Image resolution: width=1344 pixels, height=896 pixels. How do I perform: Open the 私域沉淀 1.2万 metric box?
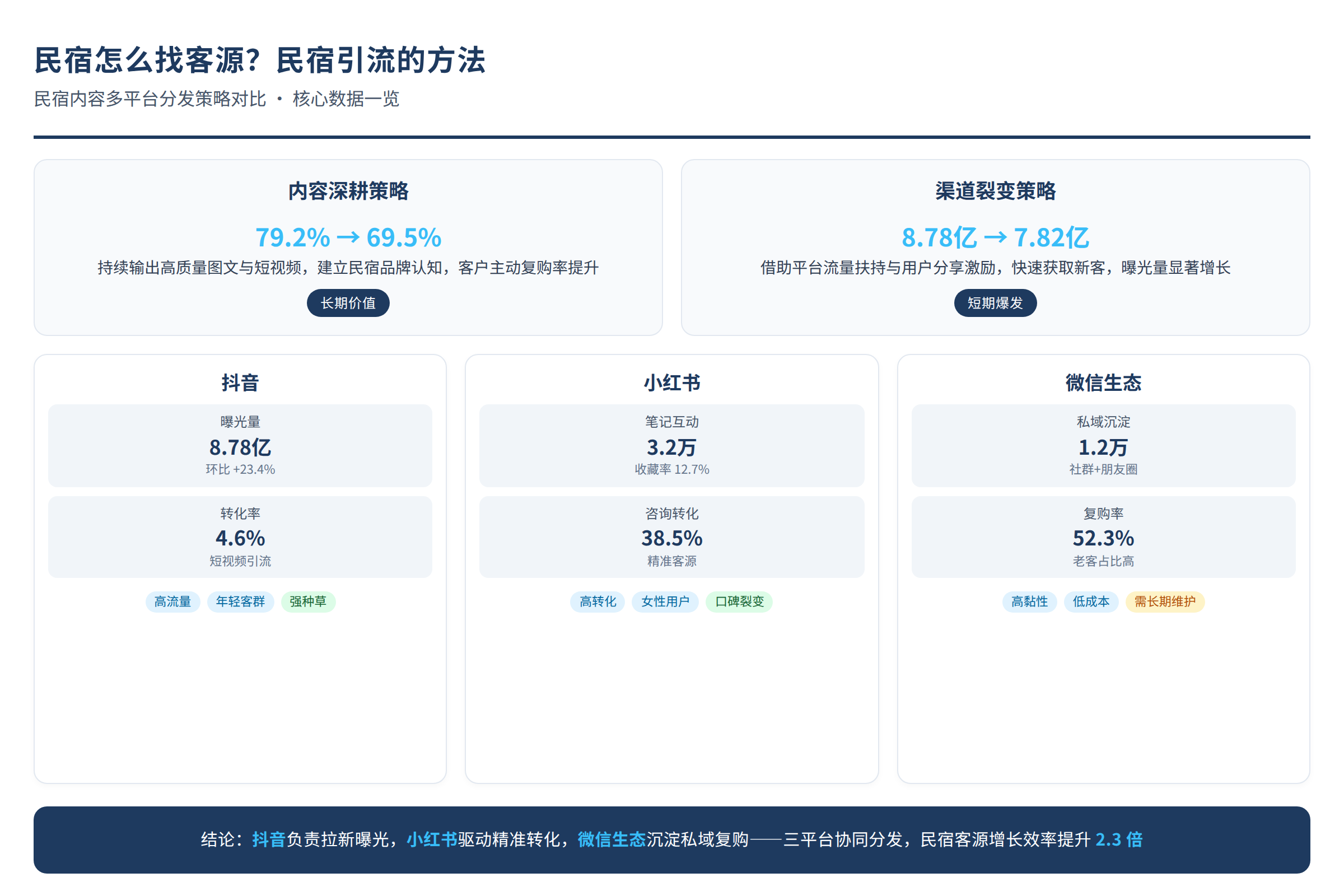click(x=1103, y=446)
